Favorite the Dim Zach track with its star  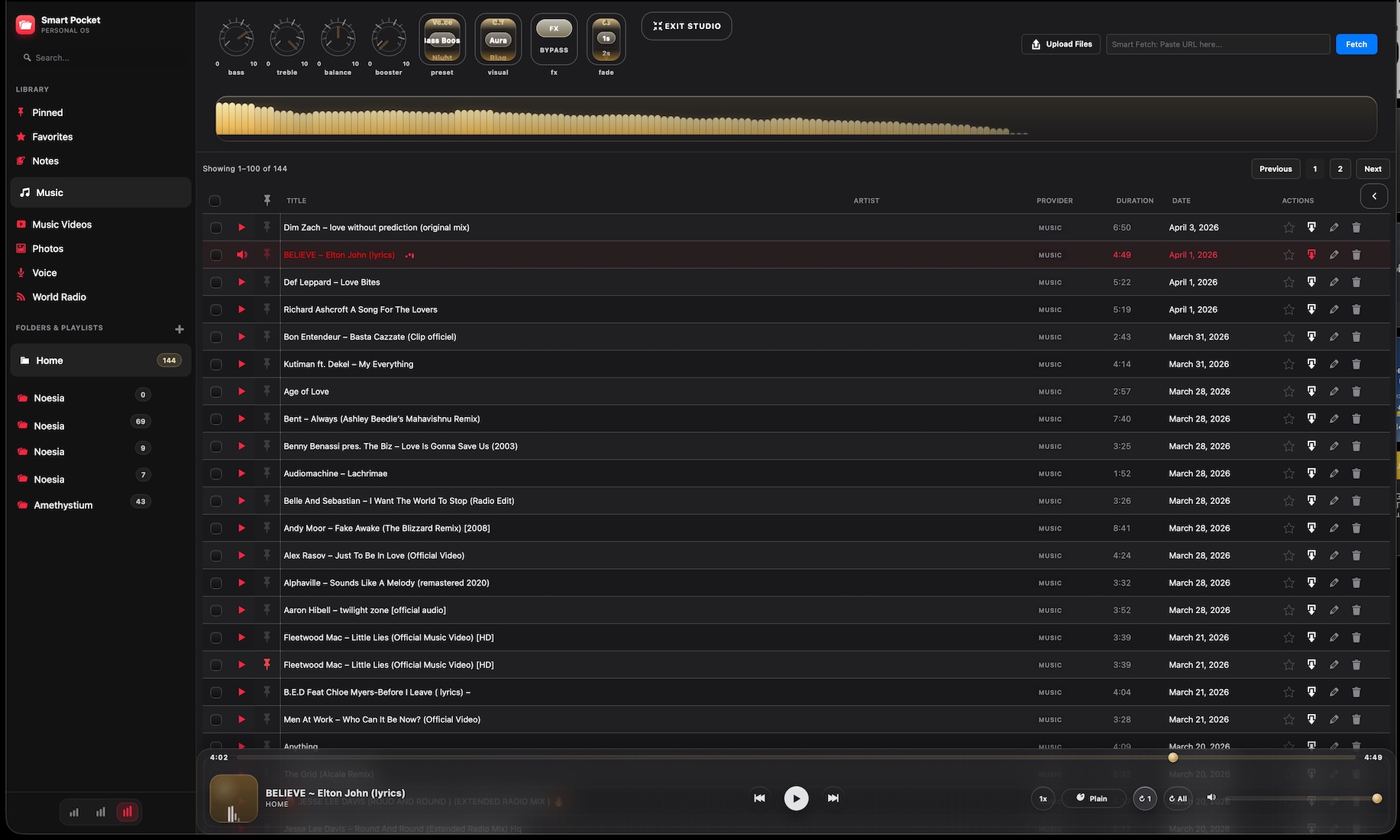click(x=1288, y=228)
